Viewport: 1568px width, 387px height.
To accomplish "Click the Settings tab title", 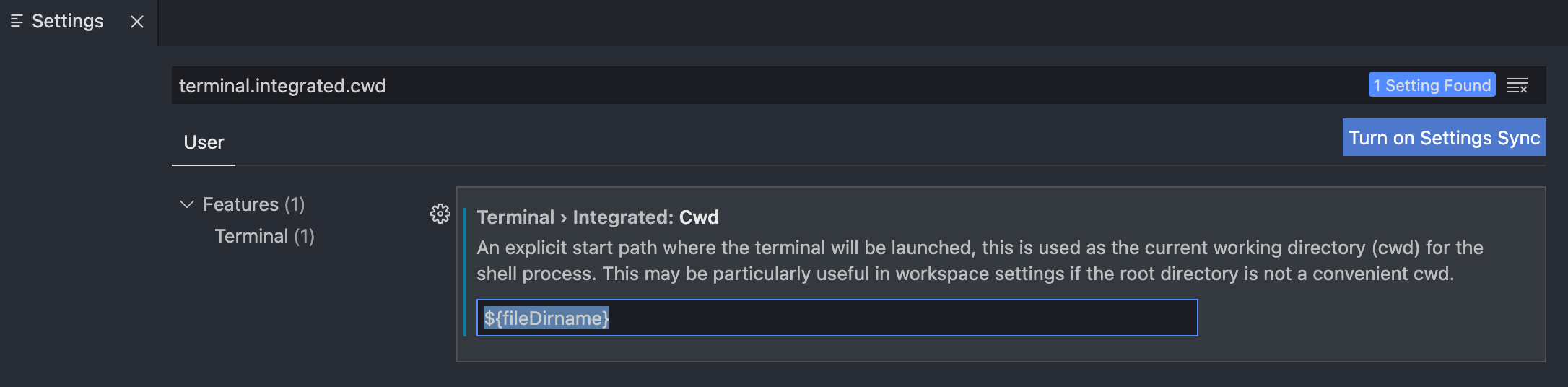I will click(x=68, y=22).
